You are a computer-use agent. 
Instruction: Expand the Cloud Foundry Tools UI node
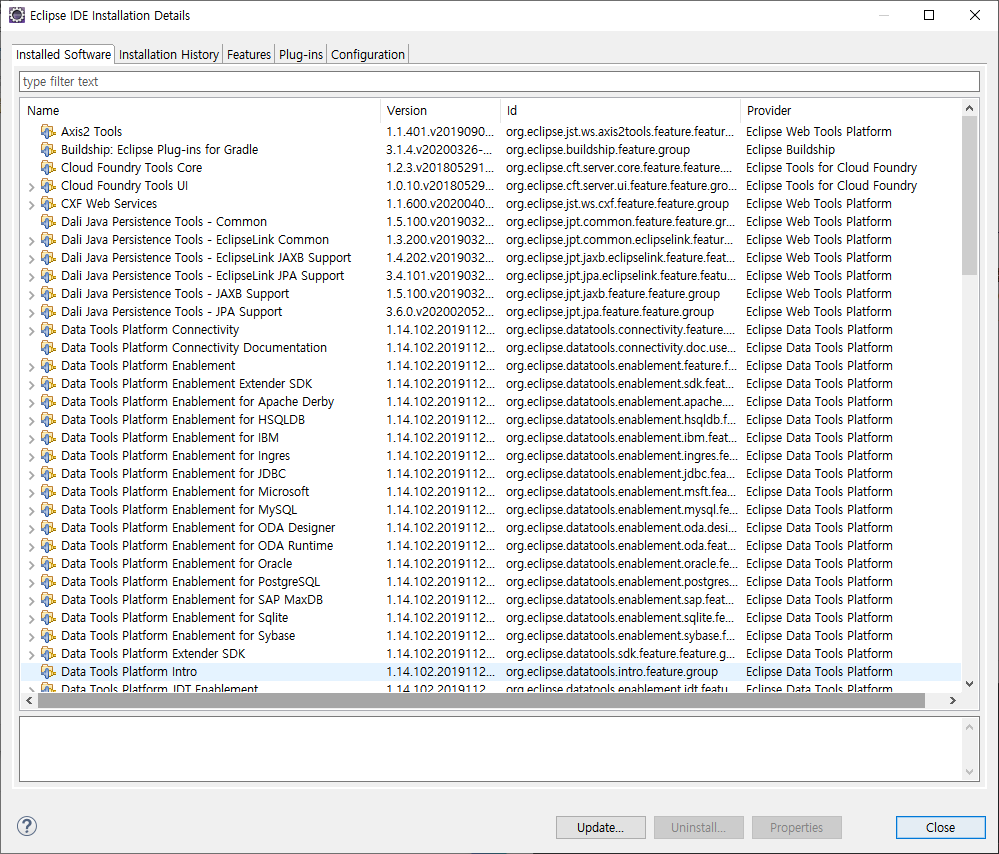coord(31,187)
